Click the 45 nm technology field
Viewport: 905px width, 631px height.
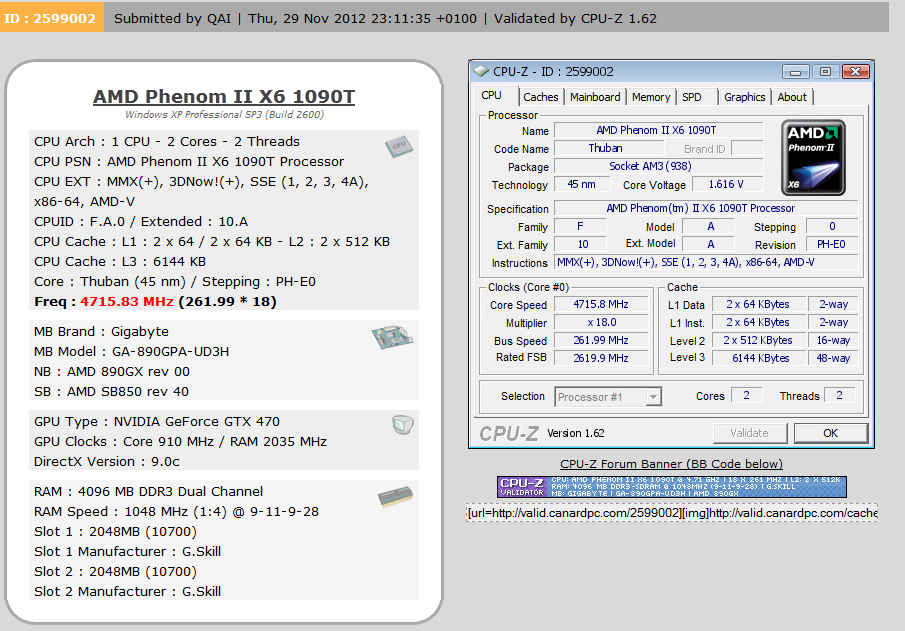pos(582,184)
